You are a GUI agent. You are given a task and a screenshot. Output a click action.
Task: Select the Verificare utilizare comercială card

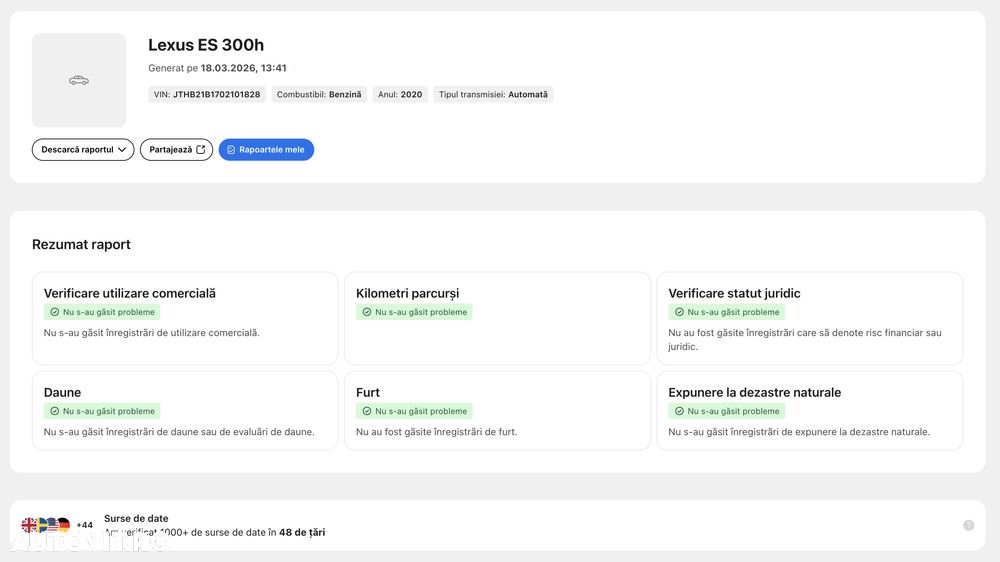(x=185, y=318)
